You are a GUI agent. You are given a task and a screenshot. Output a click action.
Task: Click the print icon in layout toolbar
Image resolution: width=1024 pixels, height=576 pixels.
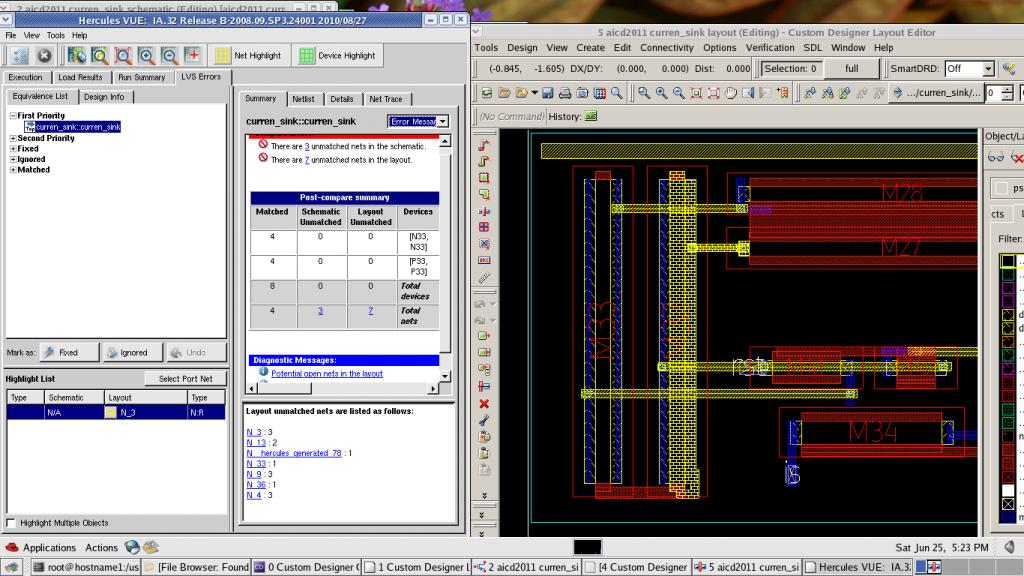565,93
